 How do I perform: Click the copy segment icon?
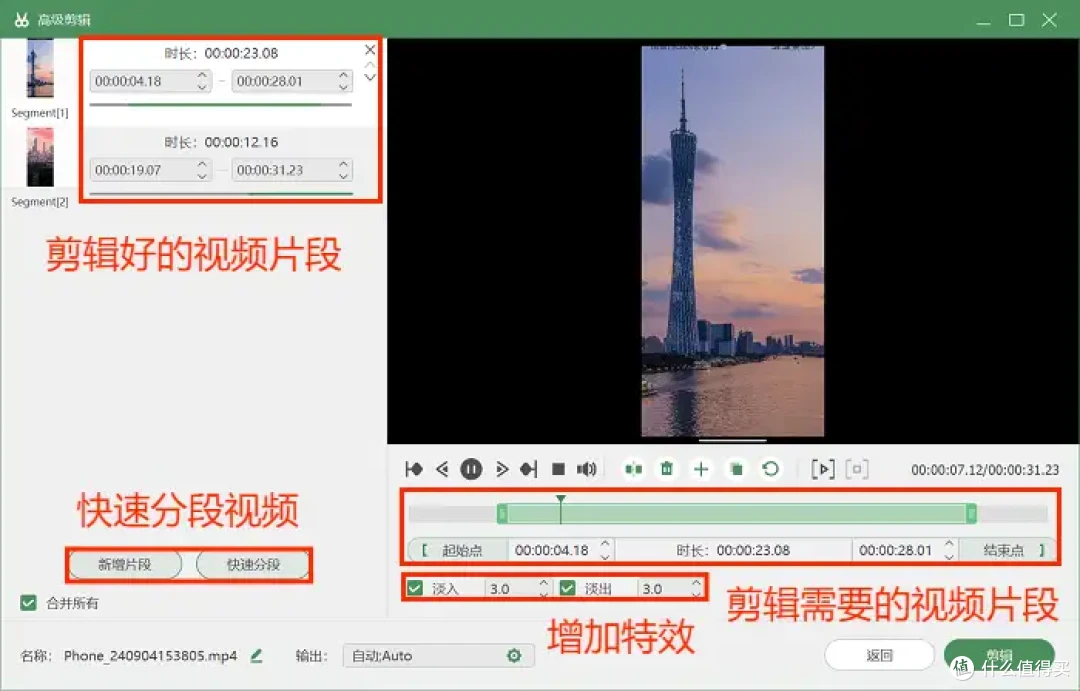[x=736, y=469]
